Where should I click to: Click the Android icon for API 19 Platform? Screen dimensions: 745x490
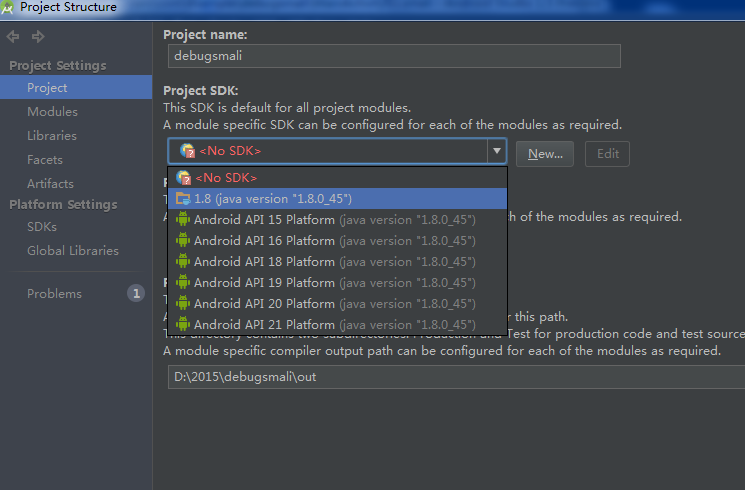point(183,282)
